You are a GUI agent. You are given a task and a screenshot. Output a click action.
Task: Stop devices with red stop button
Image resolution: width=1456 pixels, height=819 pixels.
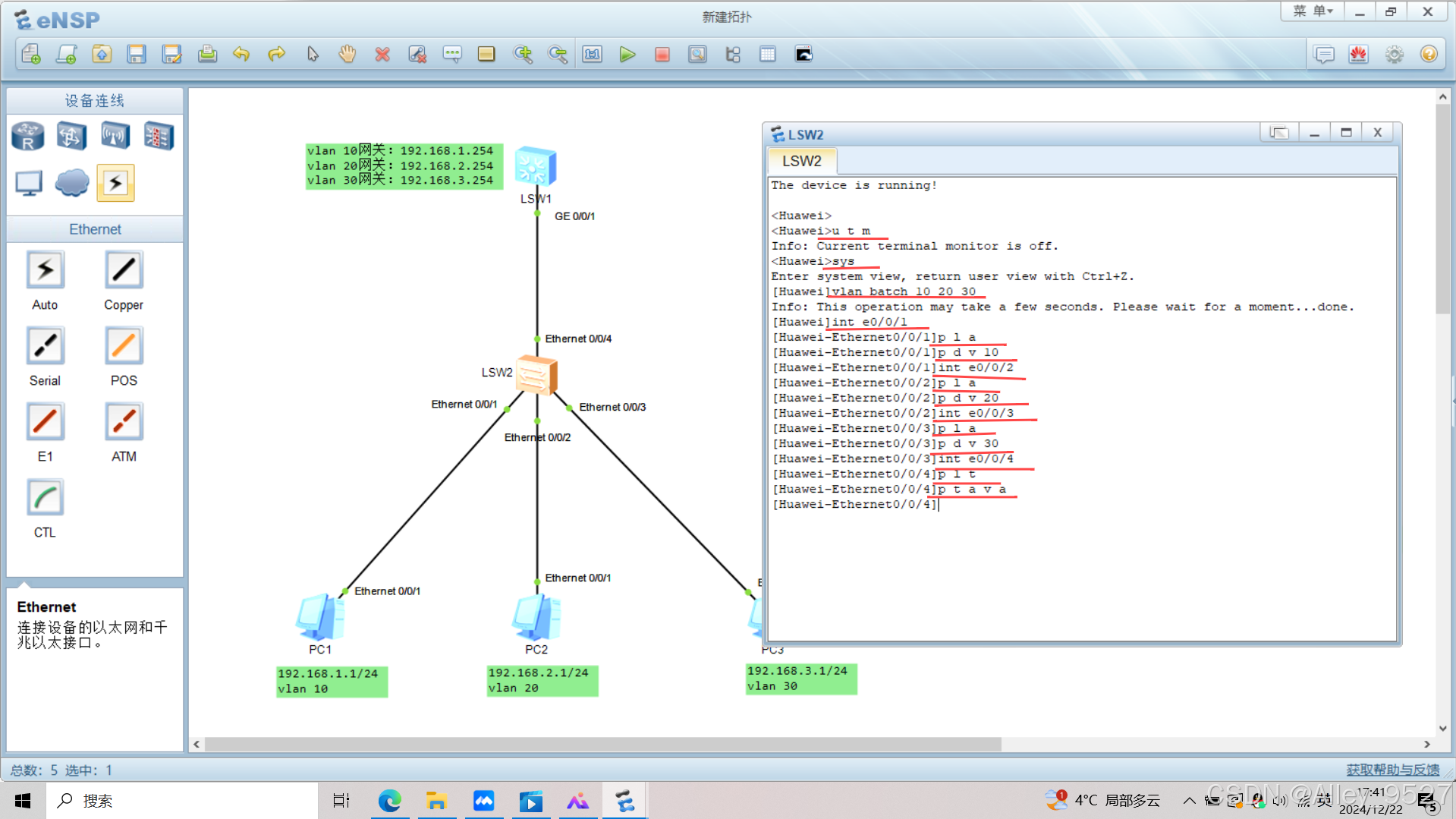(662, 54)
